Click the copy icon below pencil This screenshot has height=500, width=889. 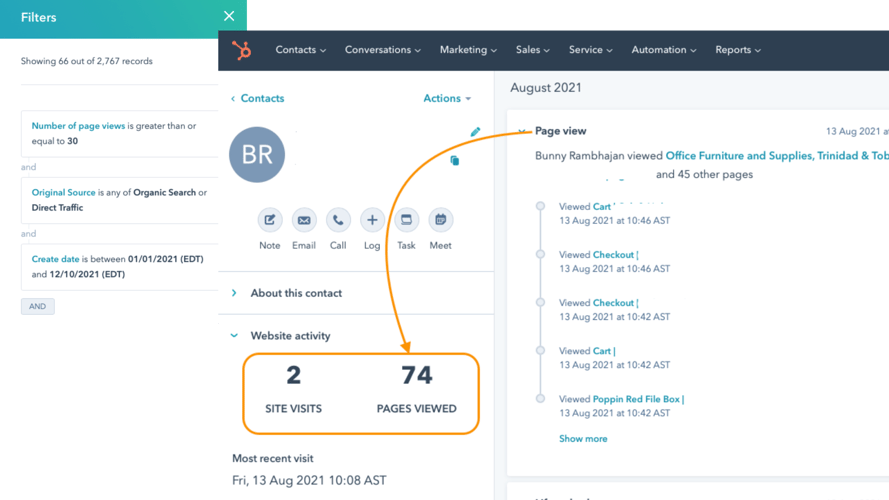click(x=455, y=160)
